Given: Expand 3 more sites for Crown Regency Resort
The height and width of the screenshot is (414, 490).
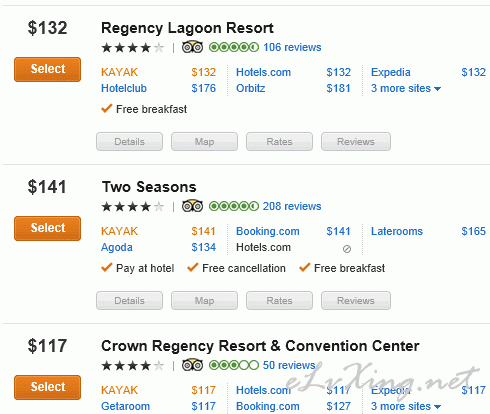Looking at the screenshot, I should point(406,406).
